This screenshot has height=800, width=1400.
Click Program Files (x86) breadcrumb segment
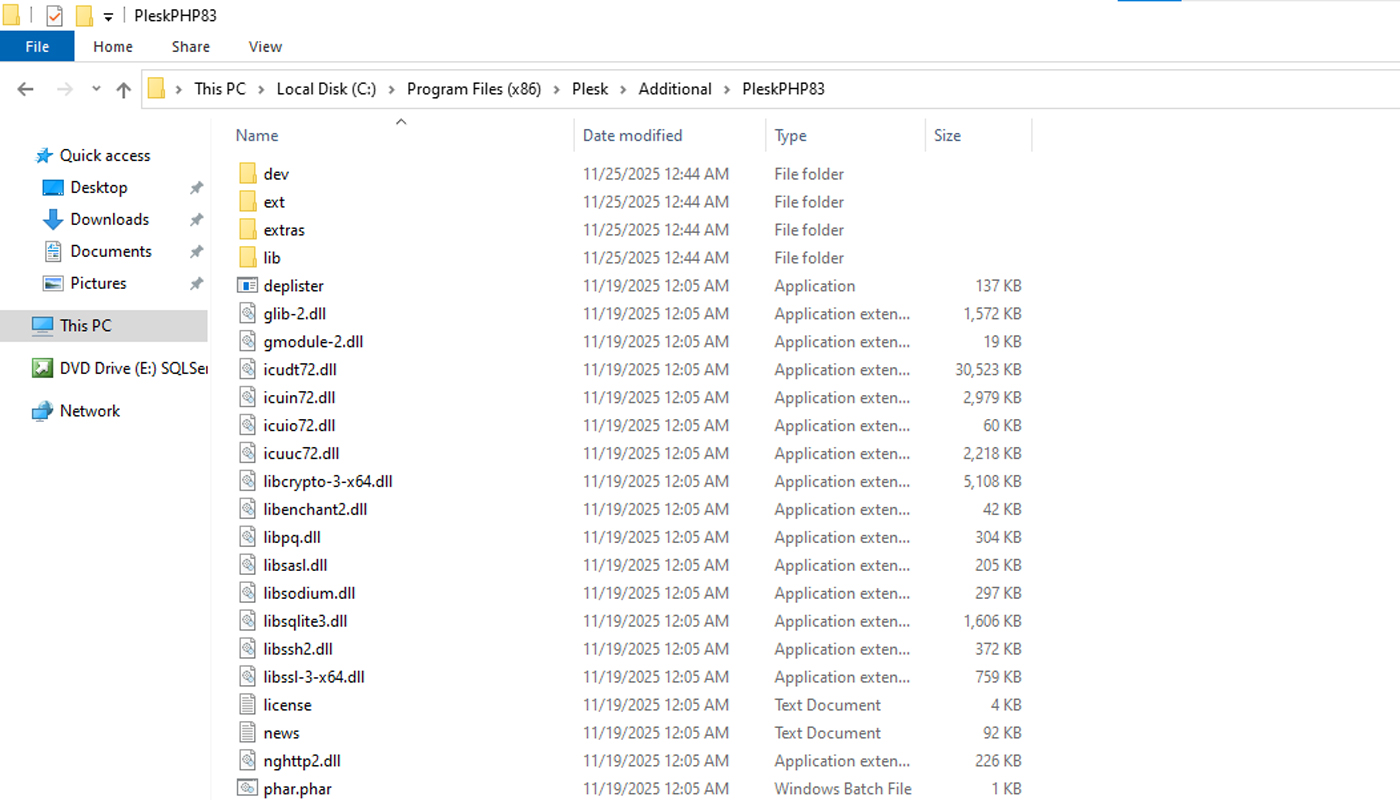(473, 89)
